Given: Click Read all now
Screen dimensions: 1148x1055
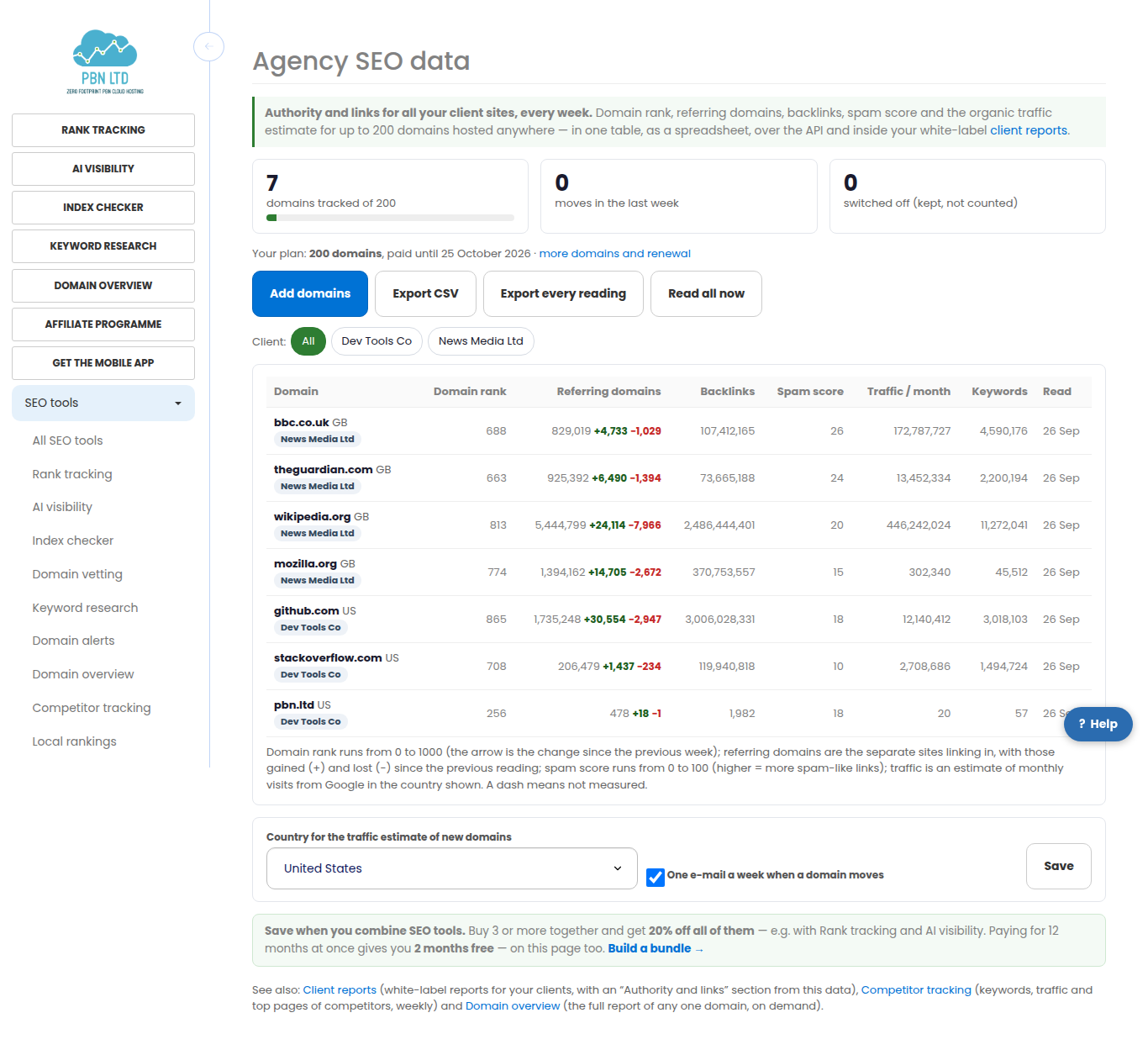Looking at the screenshot, I should point(706,293).
